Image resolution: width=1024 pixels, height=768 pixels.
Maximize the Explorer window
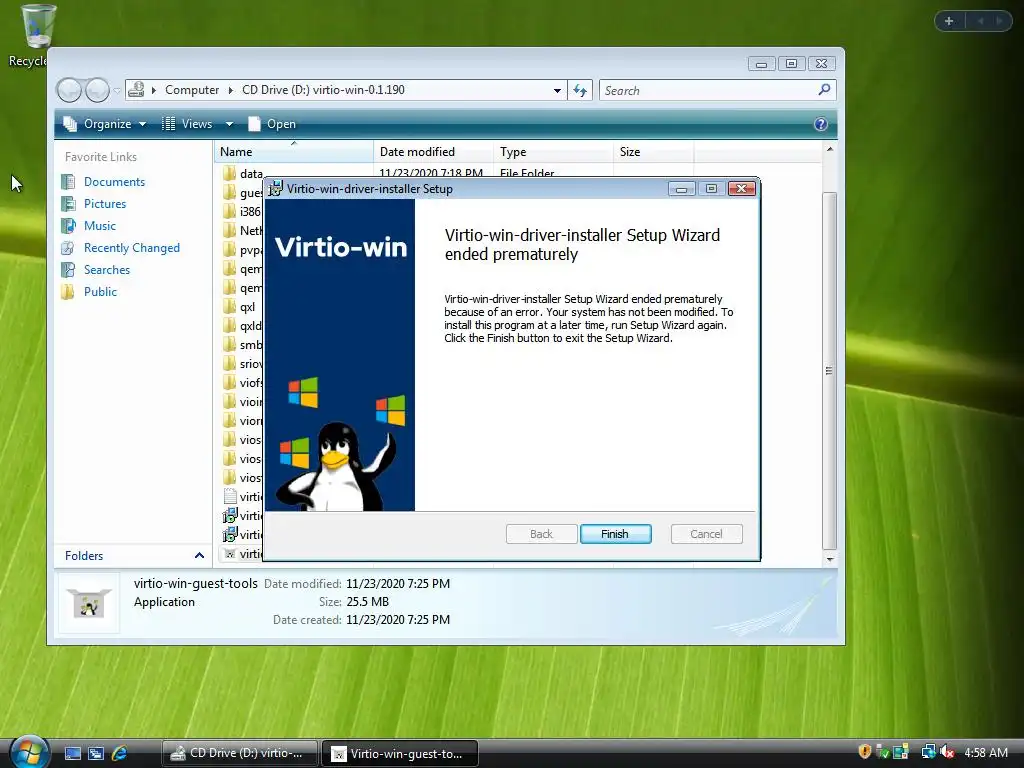tap(792, 63)
